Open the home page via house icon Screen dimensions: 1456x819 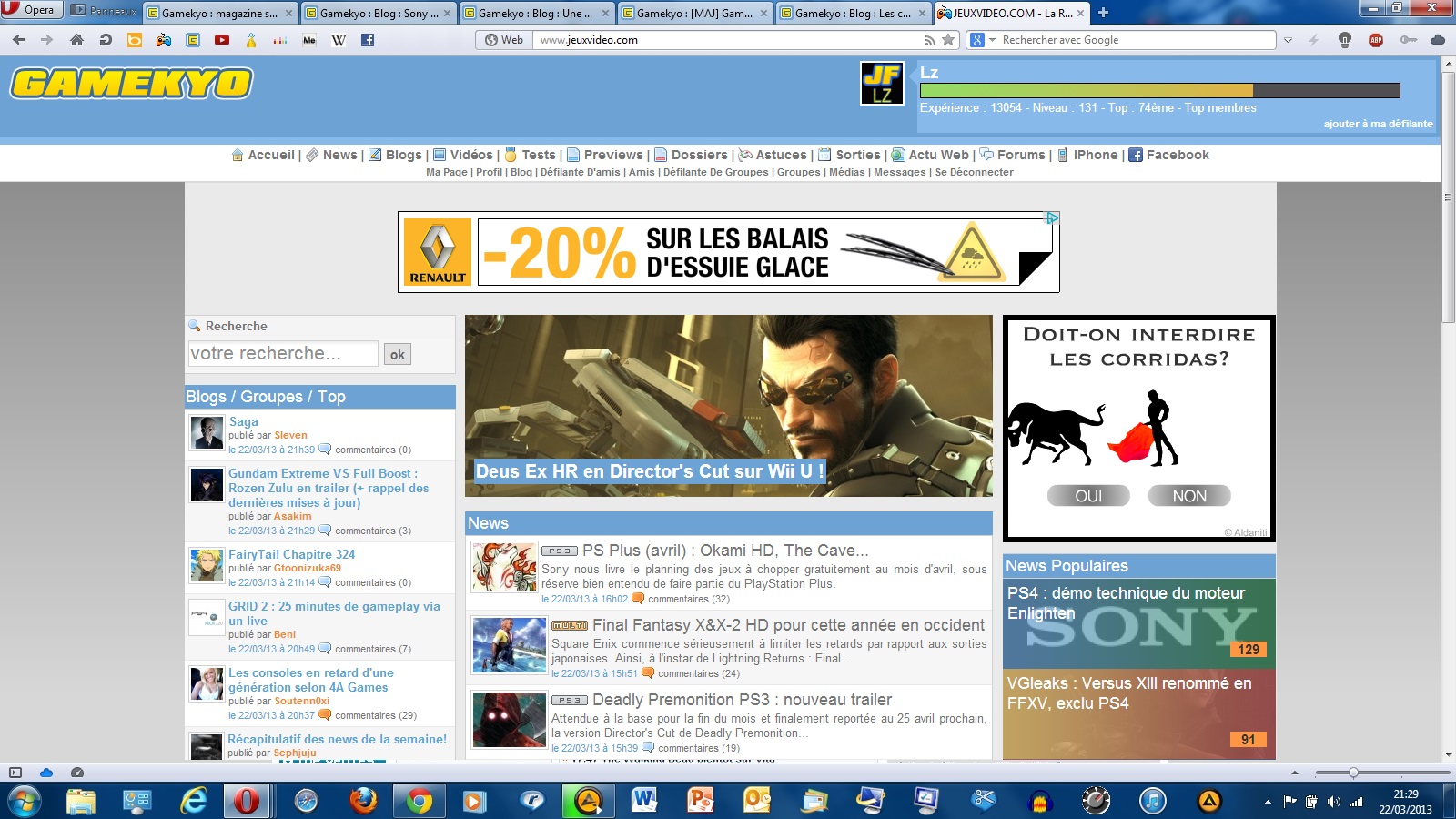pos(76,40)
